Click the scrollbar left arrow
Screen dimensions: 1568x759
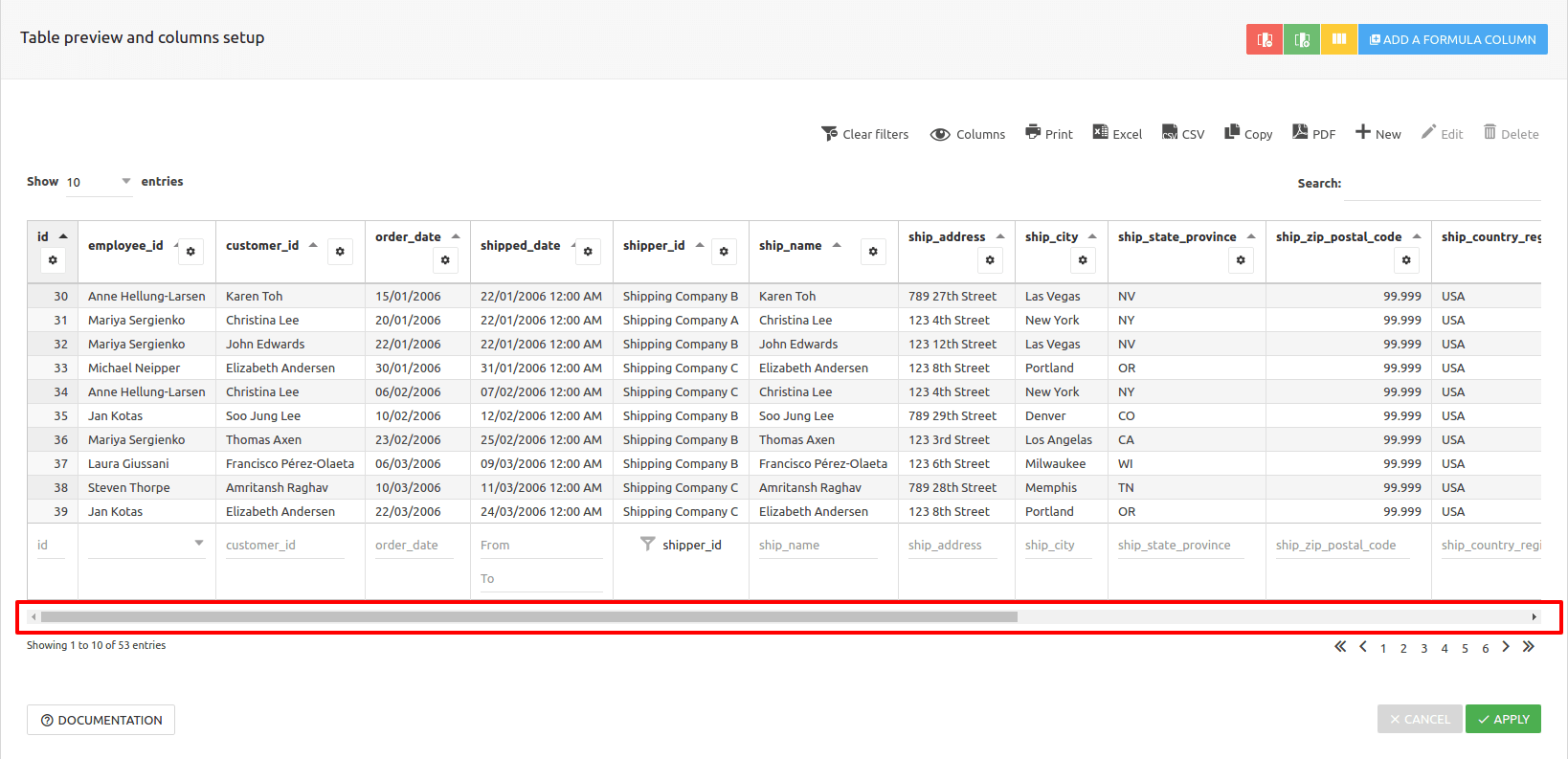pyautogui.click(x=34, y=617)
